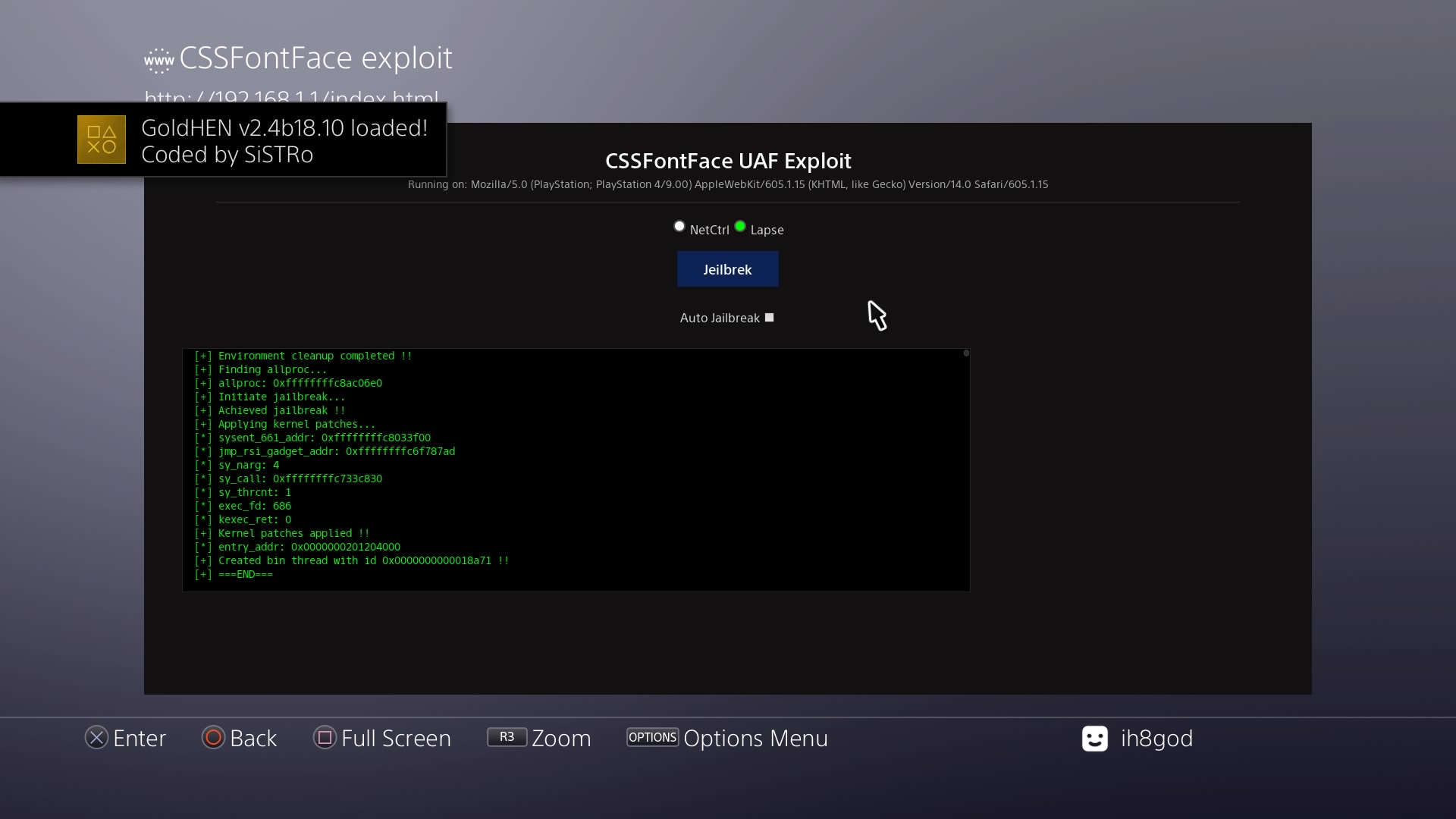Click the OPTIONS button icon
1456x819 pixels.
click(x=652, y=737)
